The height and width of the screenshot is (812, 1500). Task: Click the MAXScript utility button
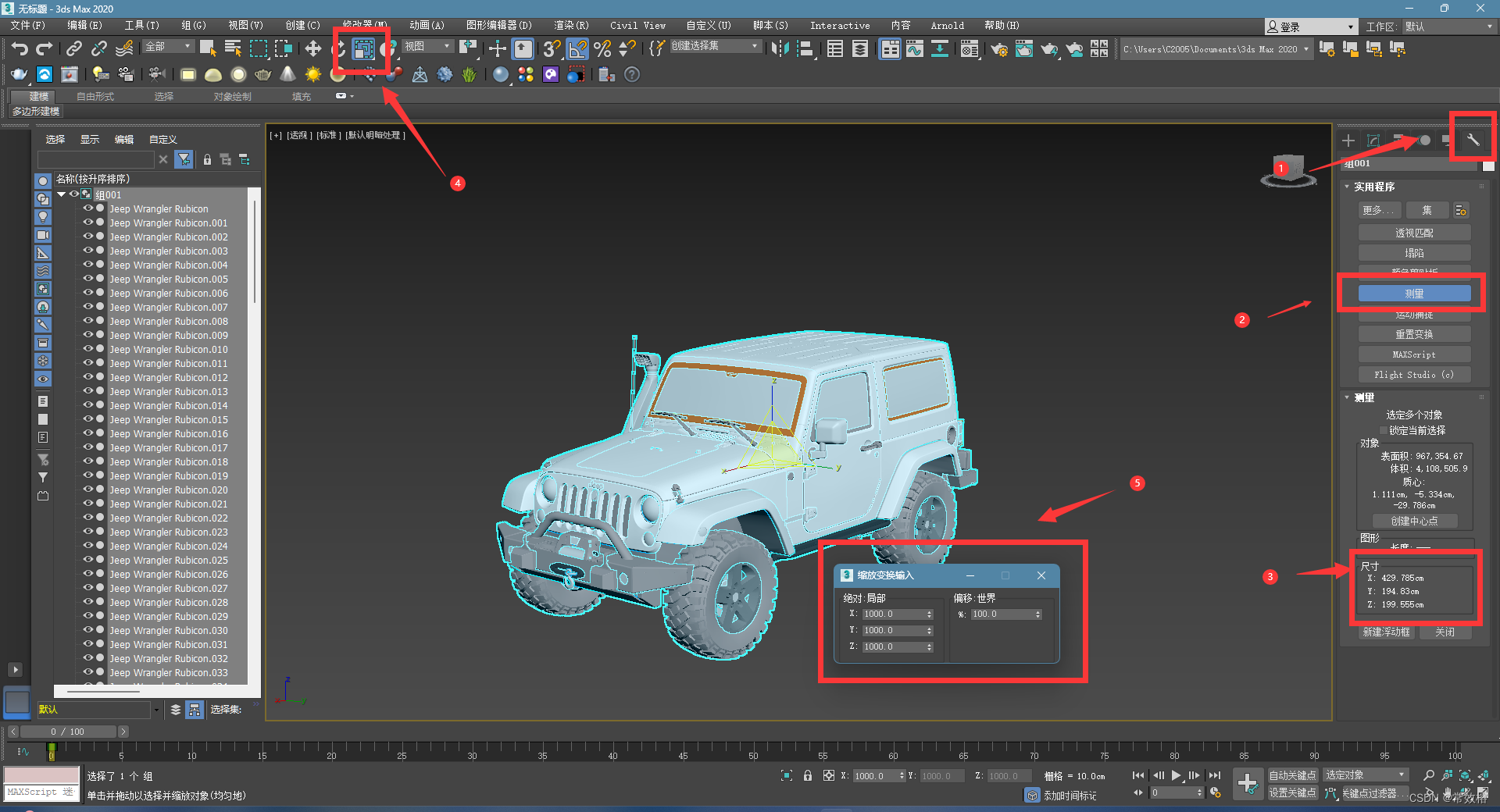(1414, 354)
